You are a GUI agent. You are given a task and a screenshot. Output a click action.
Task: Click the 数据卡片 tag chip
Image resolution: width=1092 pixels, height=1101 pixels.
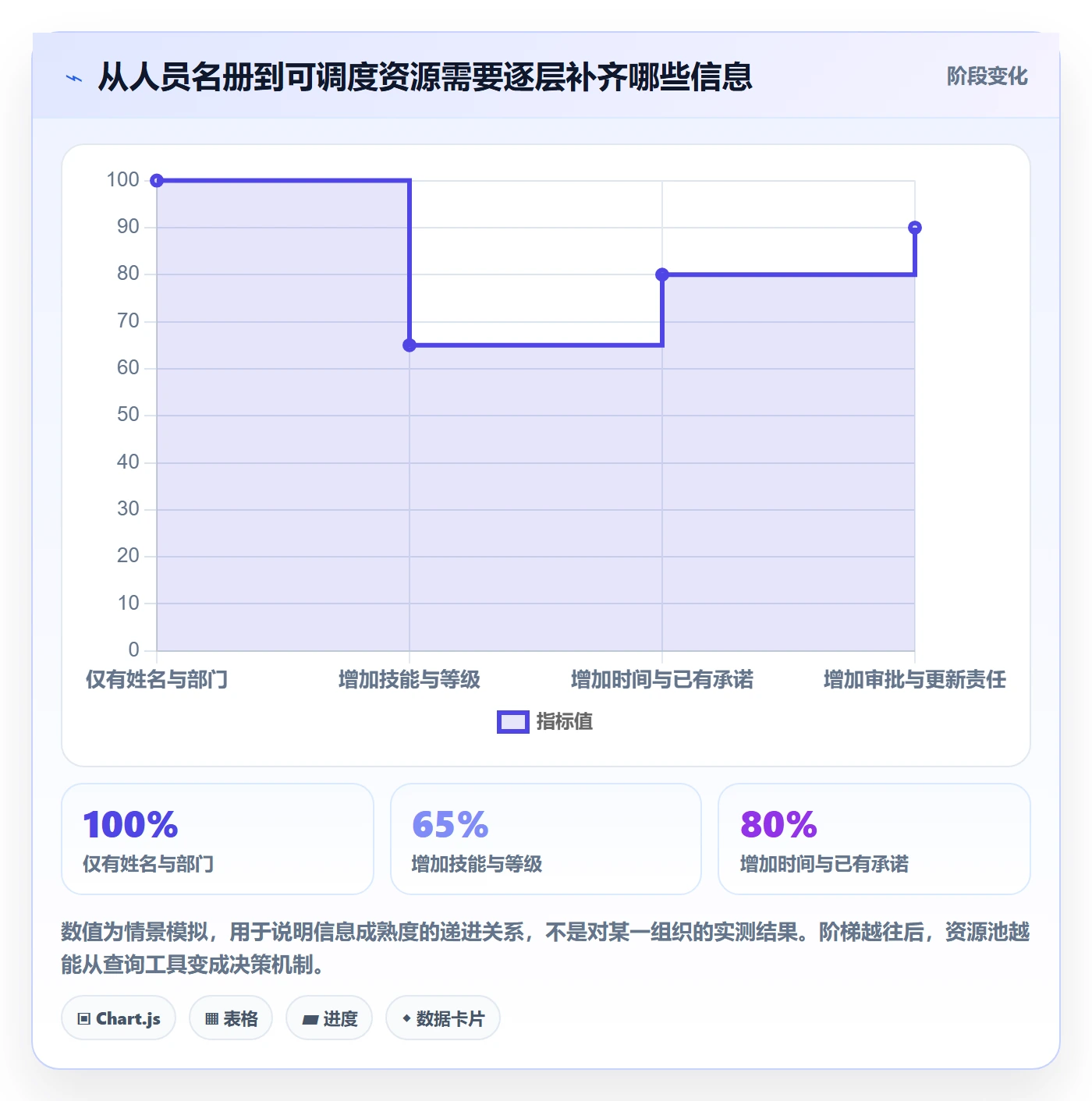click(x=443, y=1018)
